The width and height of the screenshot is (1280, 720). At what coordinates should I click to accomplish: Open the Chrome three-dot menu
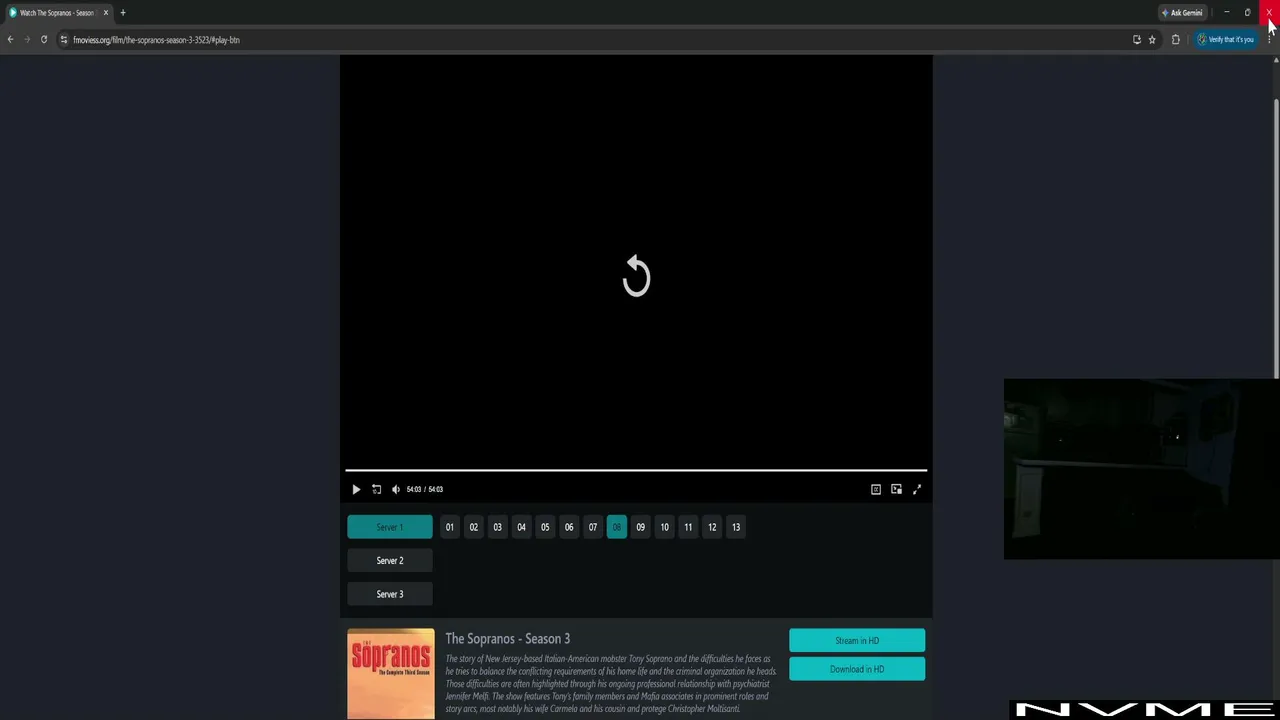pos(1269,40)
